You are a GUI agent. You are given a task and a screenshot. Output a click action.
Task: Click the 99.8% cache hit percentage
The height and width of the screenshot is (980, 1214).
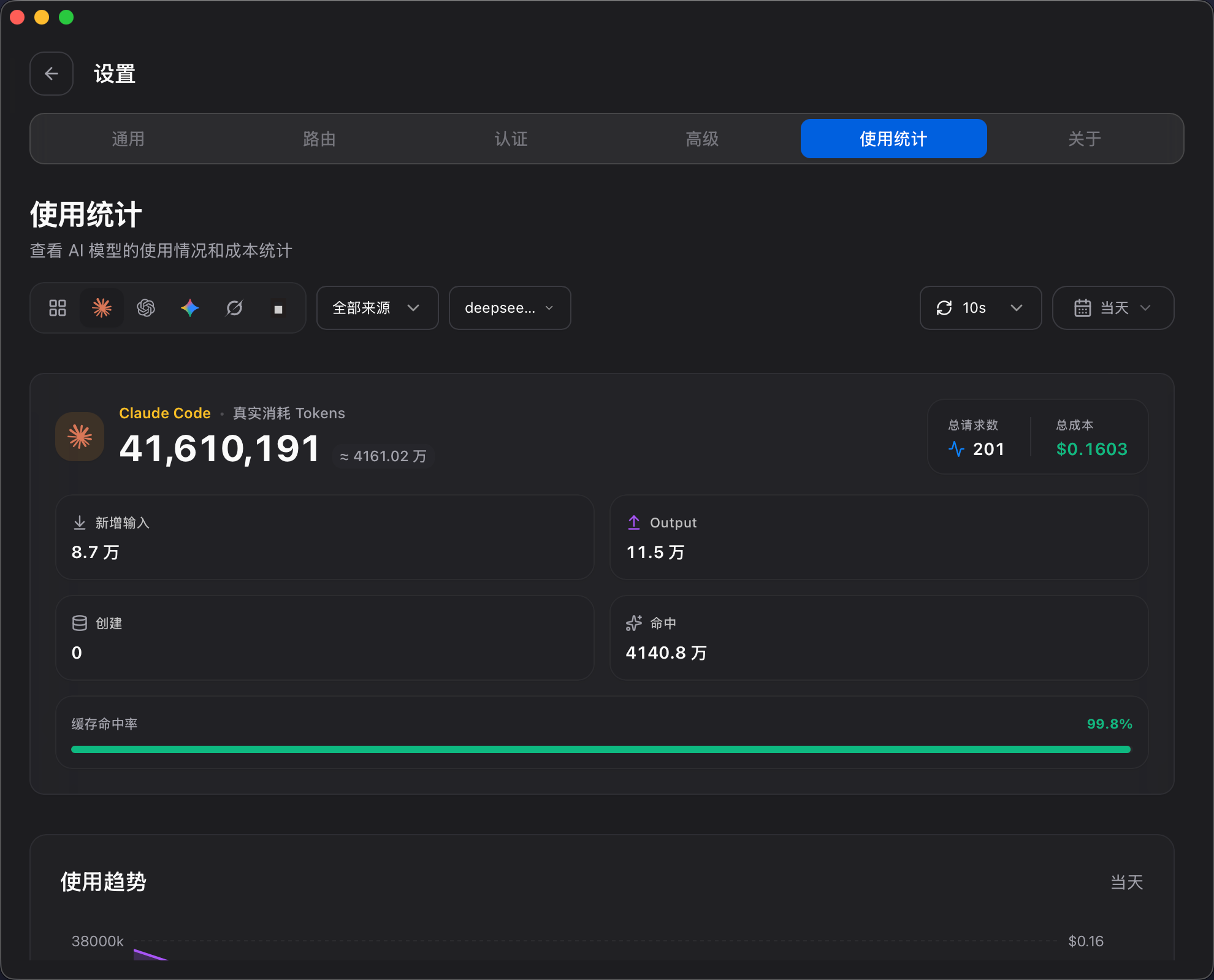click(x=1110, y=724)
